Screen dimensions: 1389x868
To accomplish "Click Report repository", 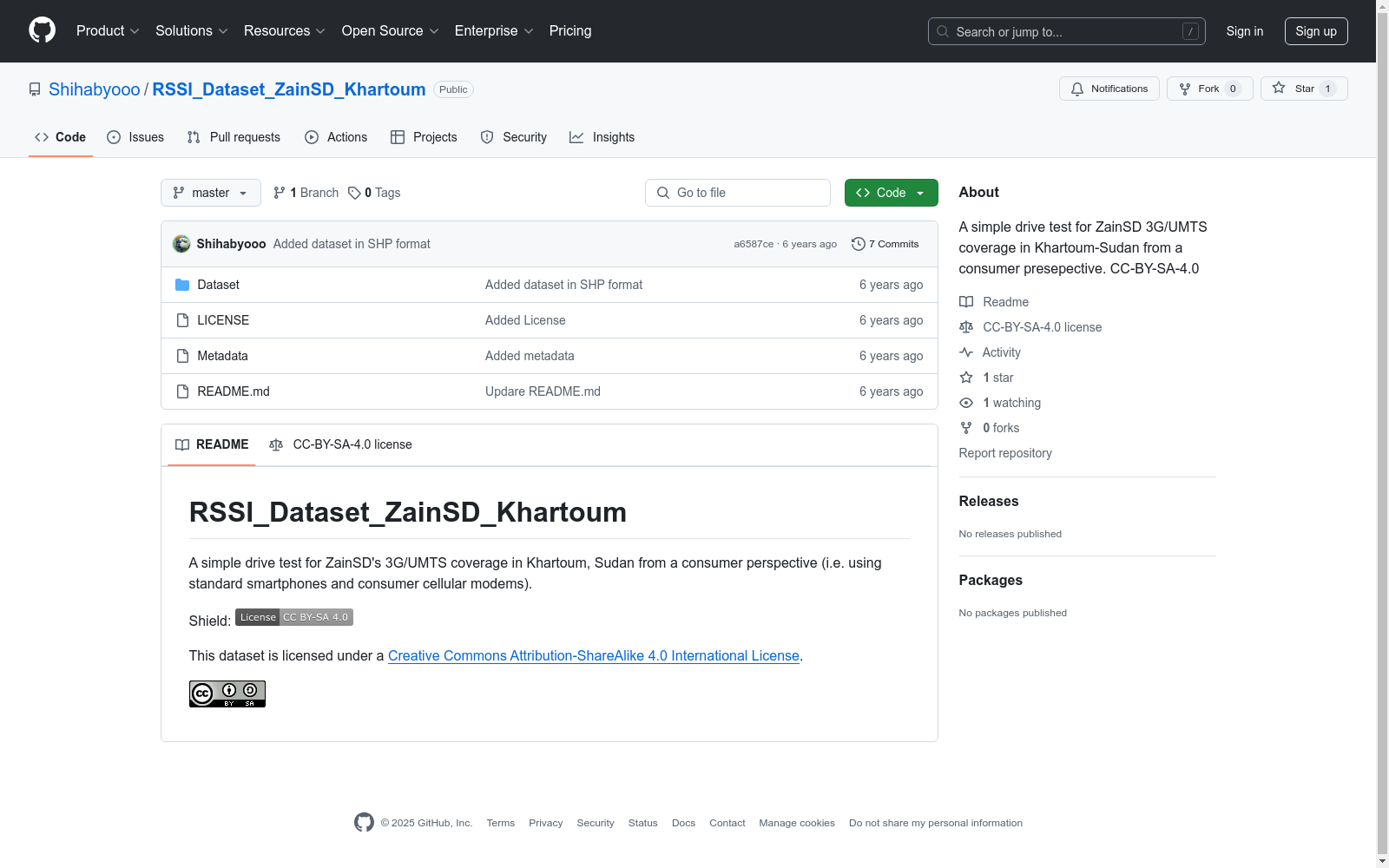I will pos(1005,453).
